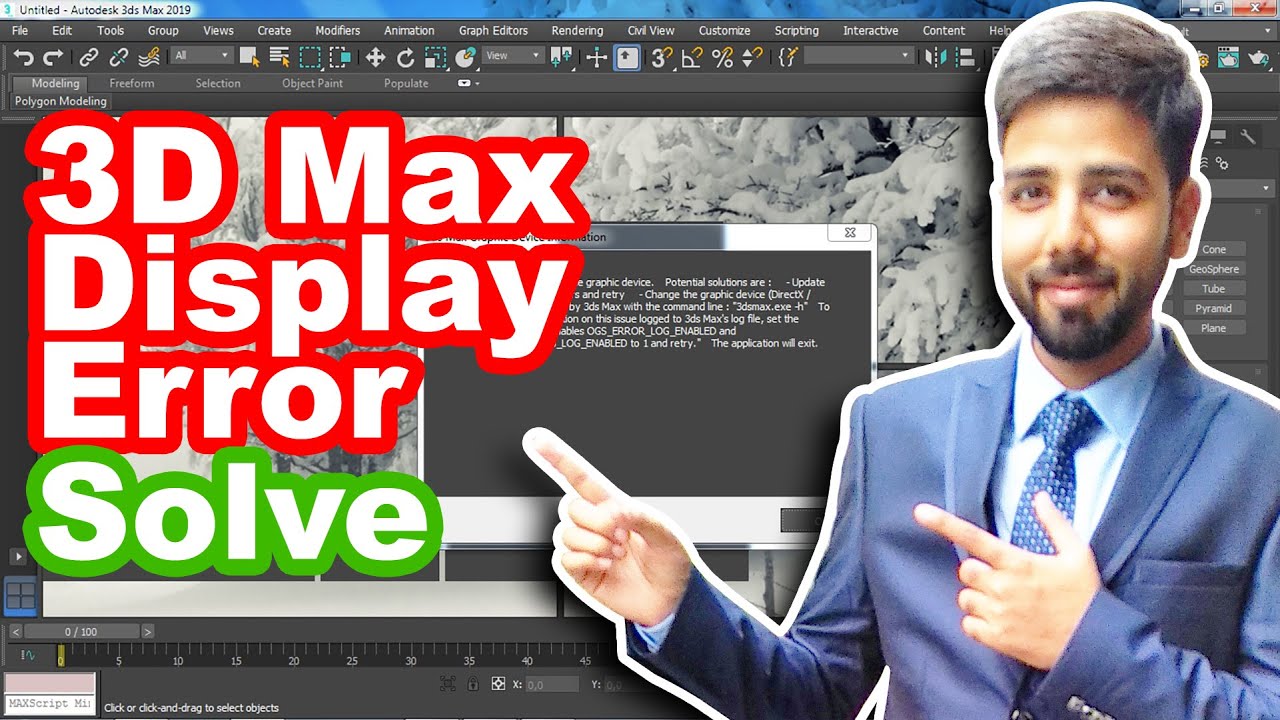Viewport: 1280px width, 720px height.
Task: Open the Scripting menu
Action: tap(796, 31)
